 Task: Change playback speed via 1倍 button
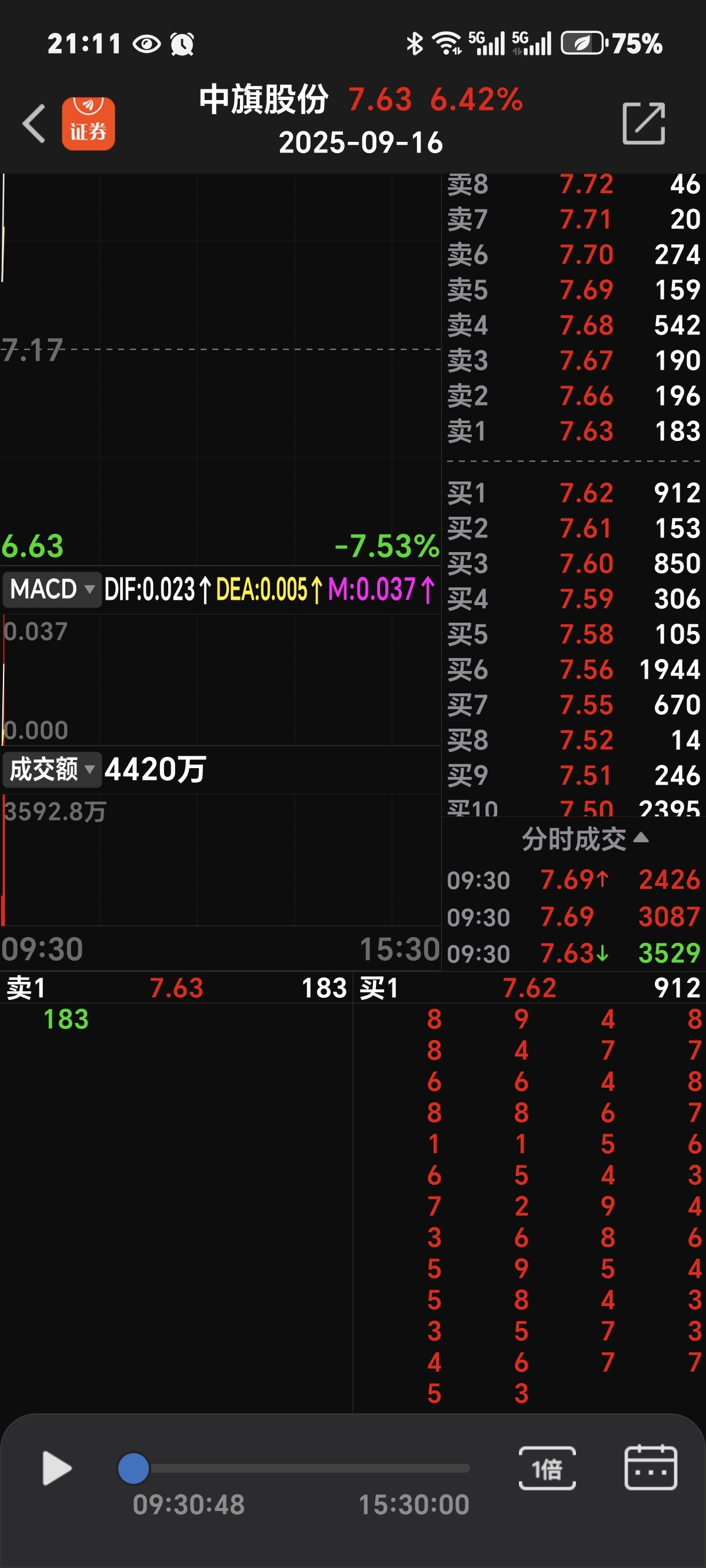[547, 1468]
